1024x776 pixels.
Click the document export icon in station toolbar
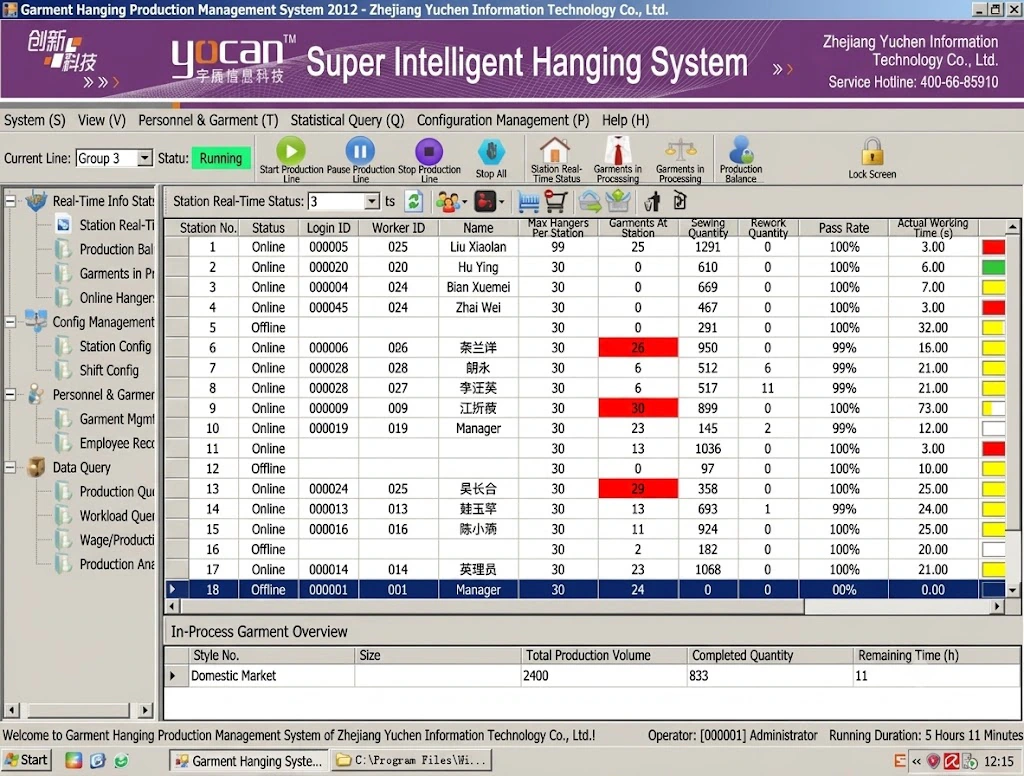(680, 201)
